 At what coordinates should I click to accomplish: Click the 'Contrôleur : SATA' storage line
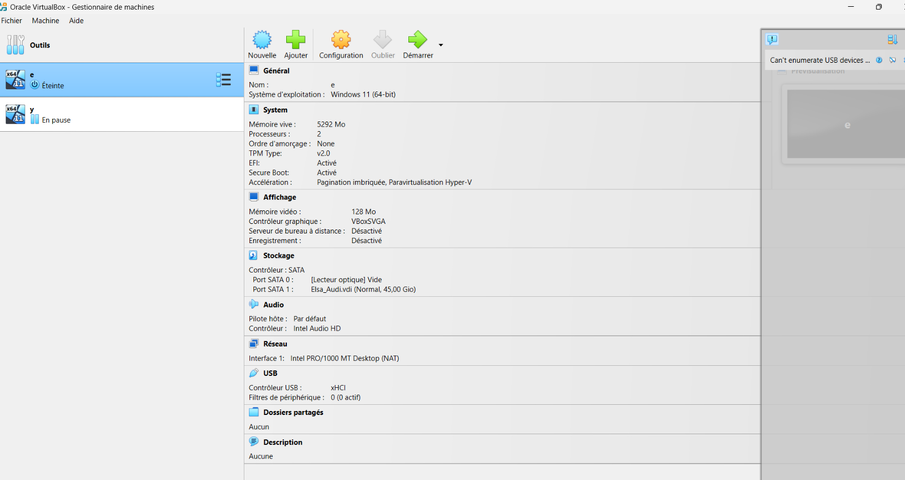tap(276, 269)
